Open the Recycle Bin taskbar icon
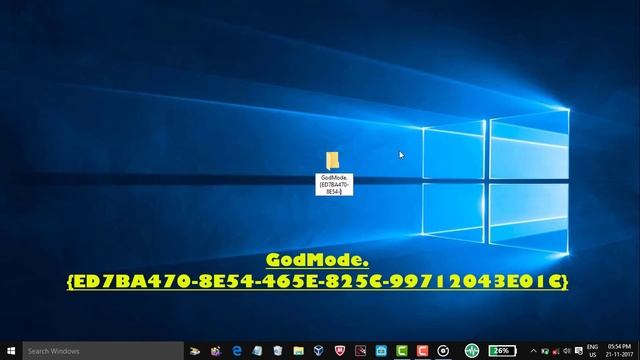The width and height of the screenshot is (640, 360). (278, 351)
